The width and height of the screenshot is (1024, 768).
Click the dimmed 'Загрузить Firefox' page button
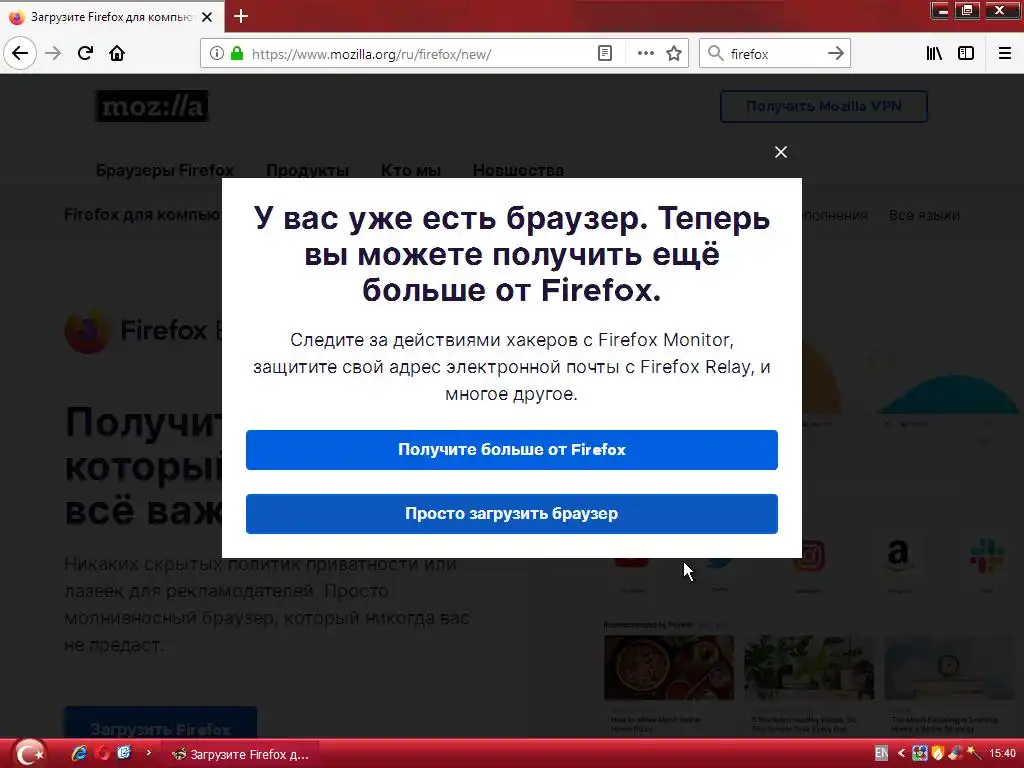tap(161, 723)
